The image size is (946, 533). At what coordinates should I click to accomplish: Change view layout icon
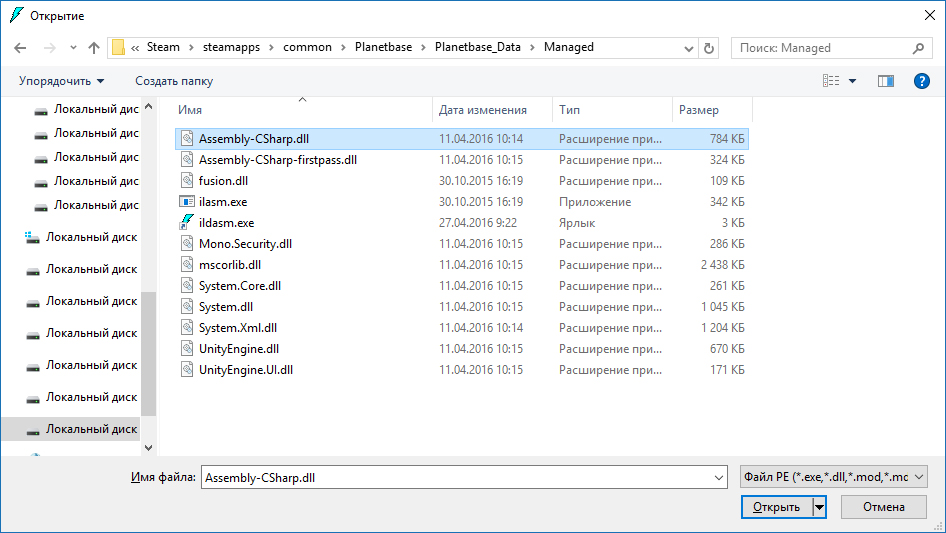point(831,81)
